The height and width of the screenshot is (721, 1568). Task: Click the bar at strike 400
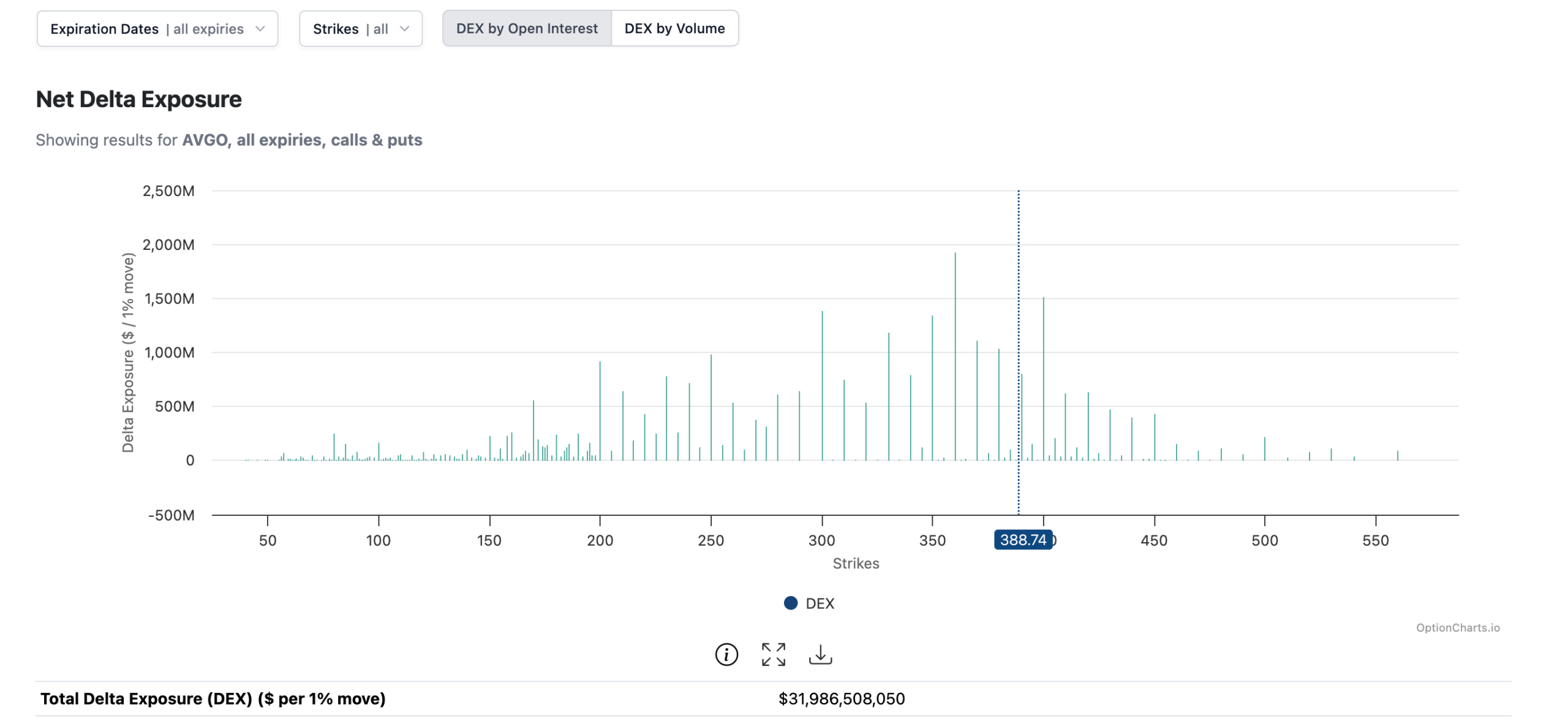(x=1043, y=380)
